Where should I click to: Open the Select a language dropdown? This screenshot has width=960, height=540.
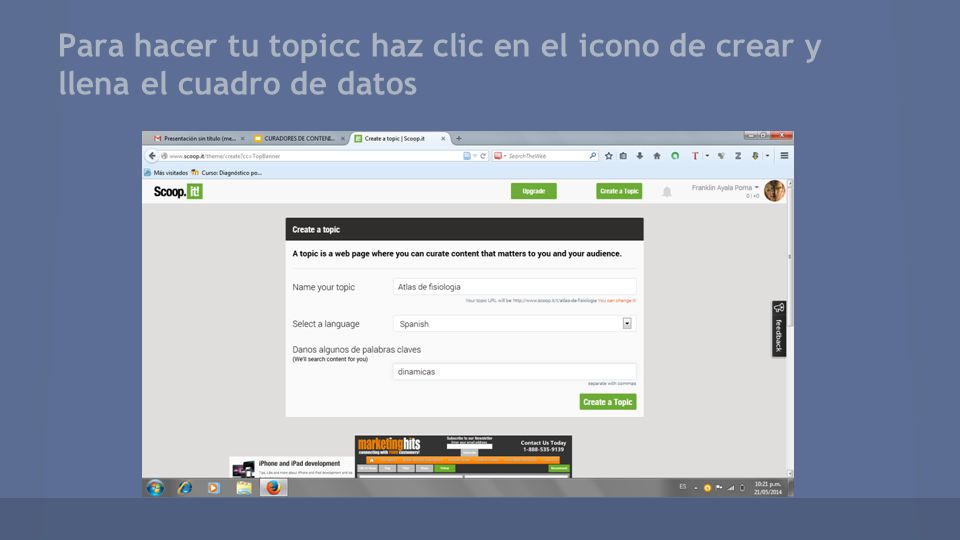514,323
